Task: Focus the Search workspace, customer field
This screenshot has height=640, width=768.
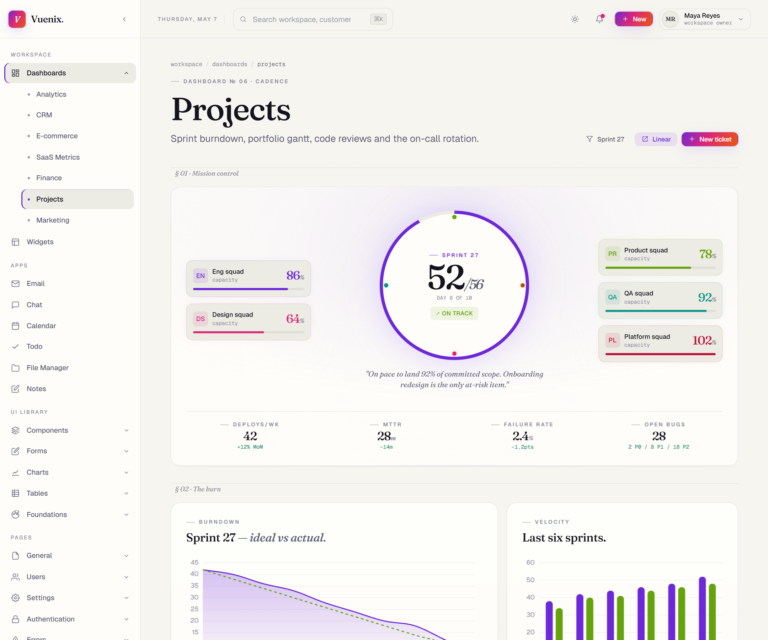Action: coord(312,19)
